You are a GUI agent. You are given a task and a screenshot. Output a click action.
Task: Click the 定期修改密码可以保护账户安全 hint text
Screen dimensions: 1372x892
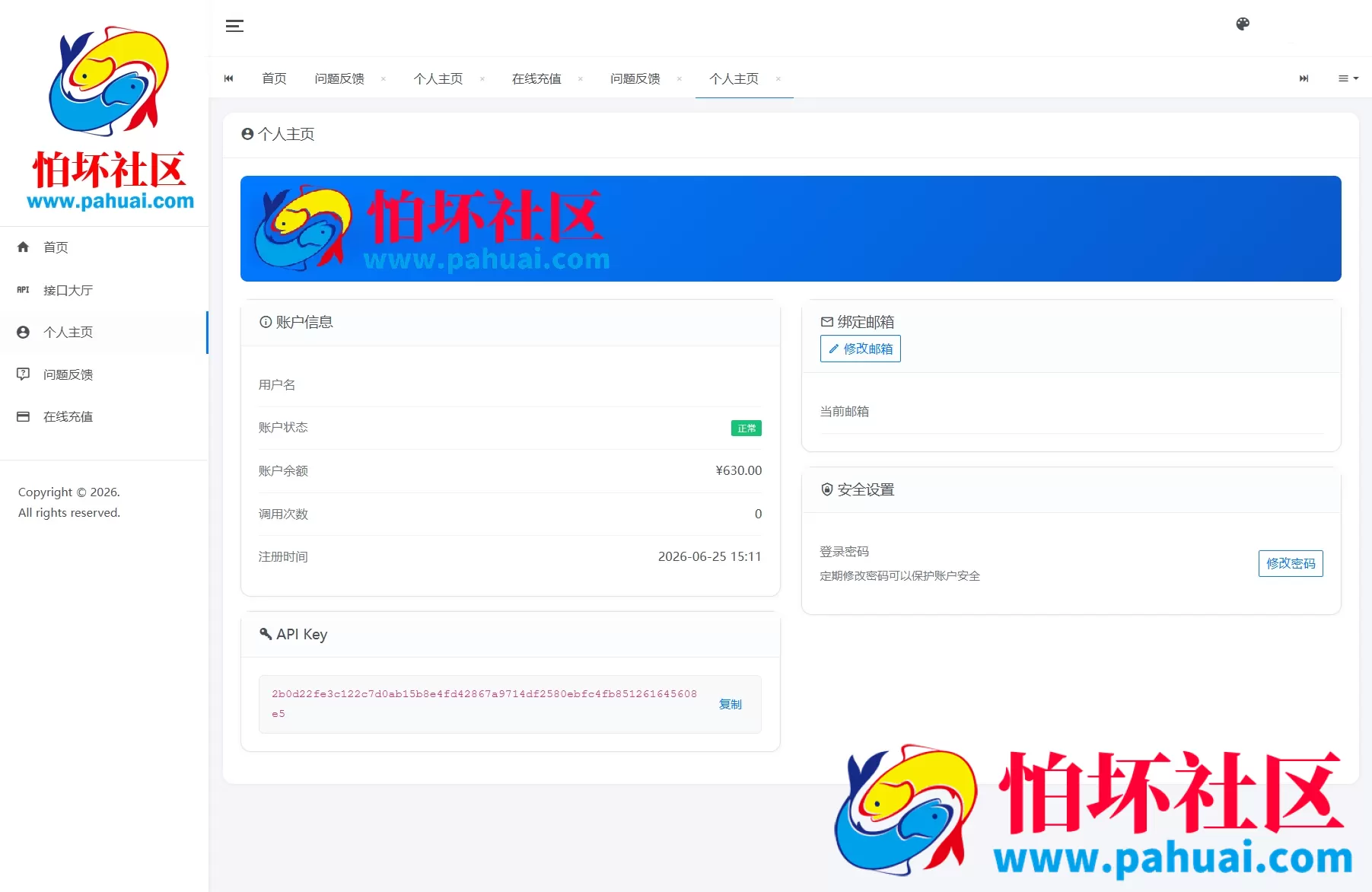tap(899, 575)
